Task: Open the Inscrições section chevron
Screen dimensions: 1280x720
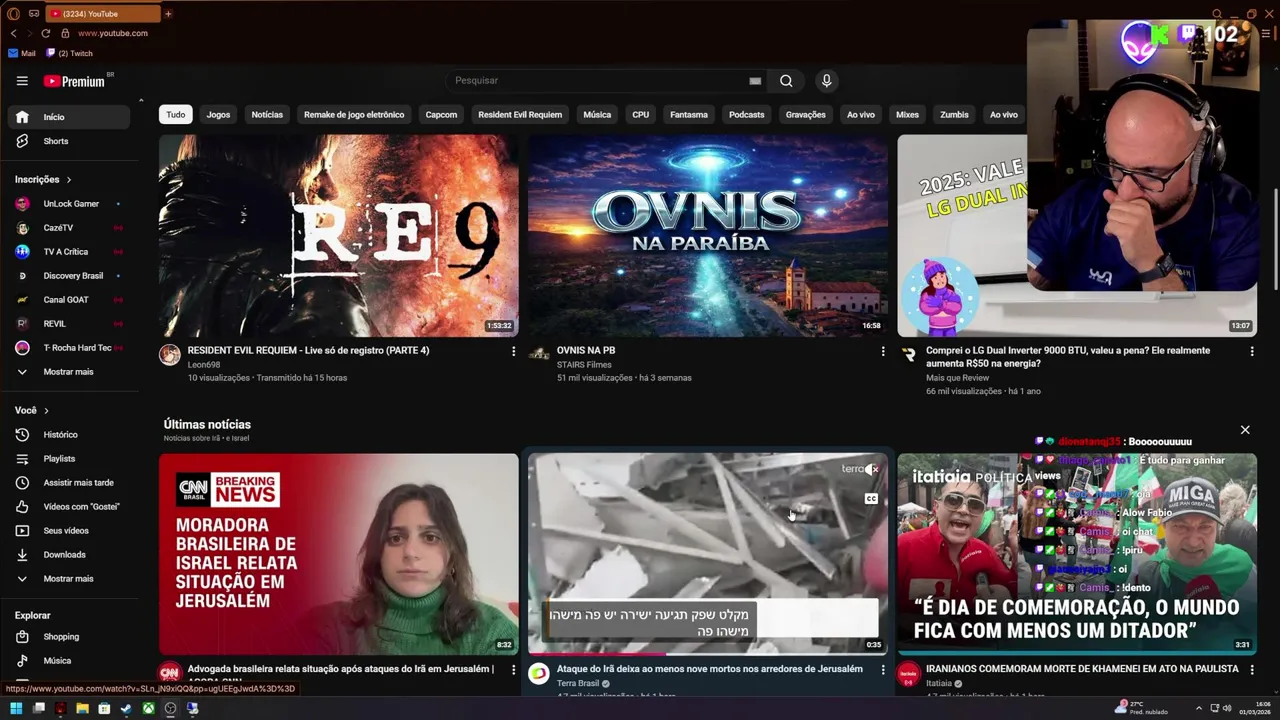Action: 69,180
